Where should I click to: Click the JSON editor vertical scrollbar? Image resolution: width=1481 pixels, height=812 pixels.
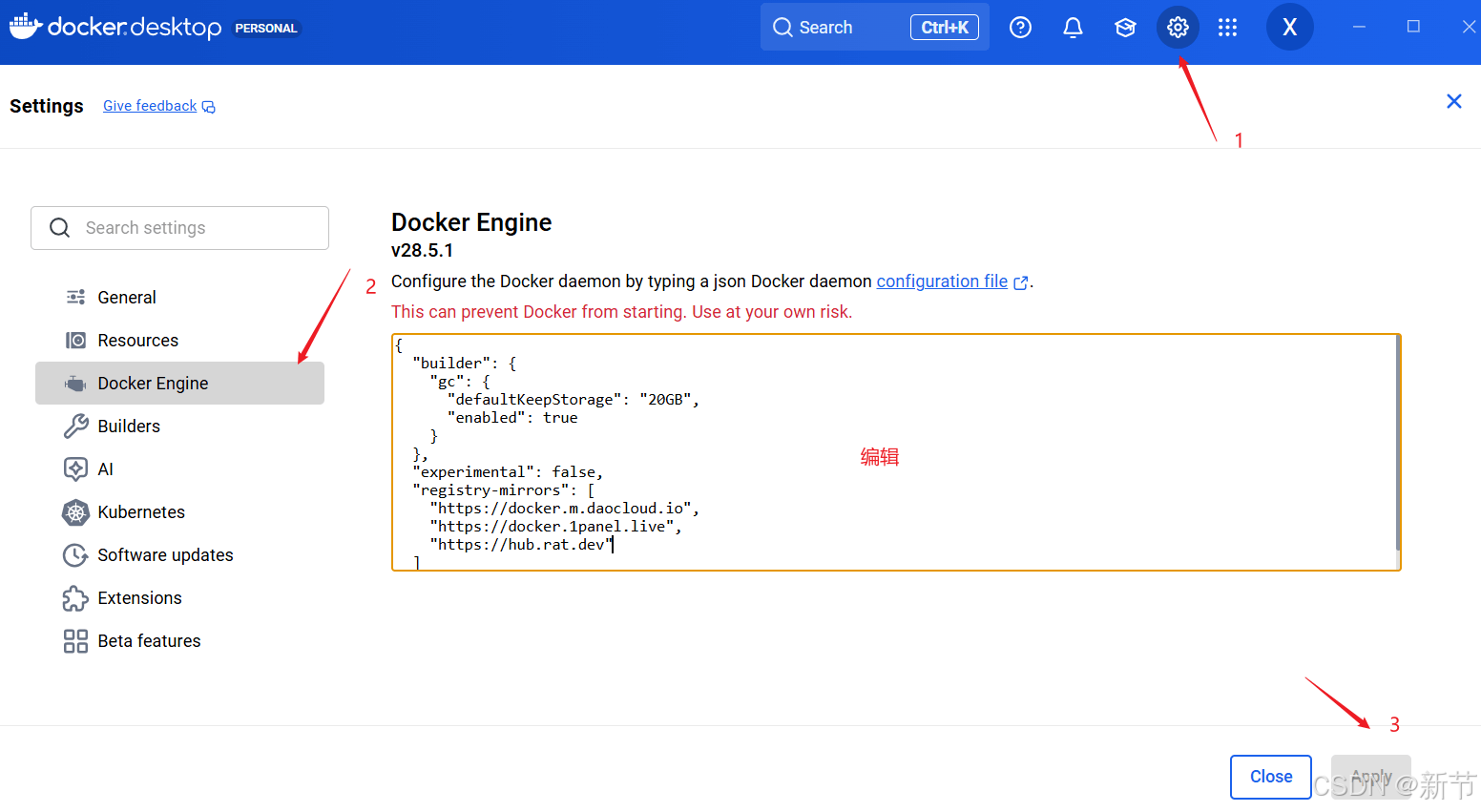click(1398, 443)
